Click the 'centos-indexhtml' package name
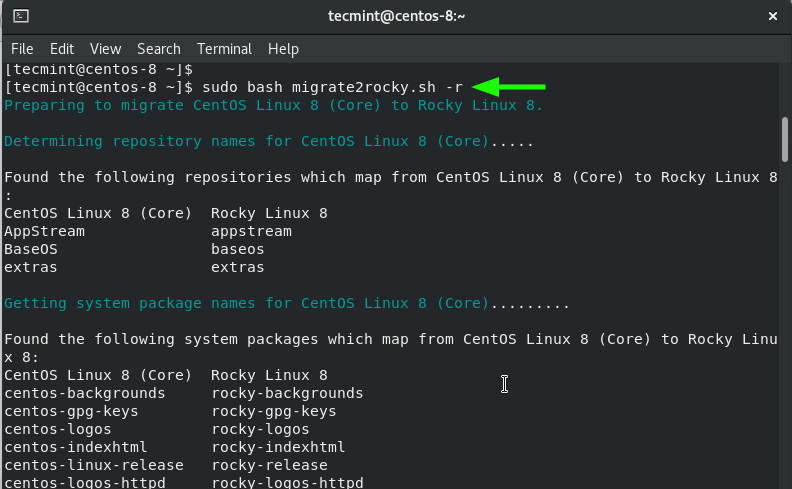The image size is (792, 489). [x=76, y=447]
